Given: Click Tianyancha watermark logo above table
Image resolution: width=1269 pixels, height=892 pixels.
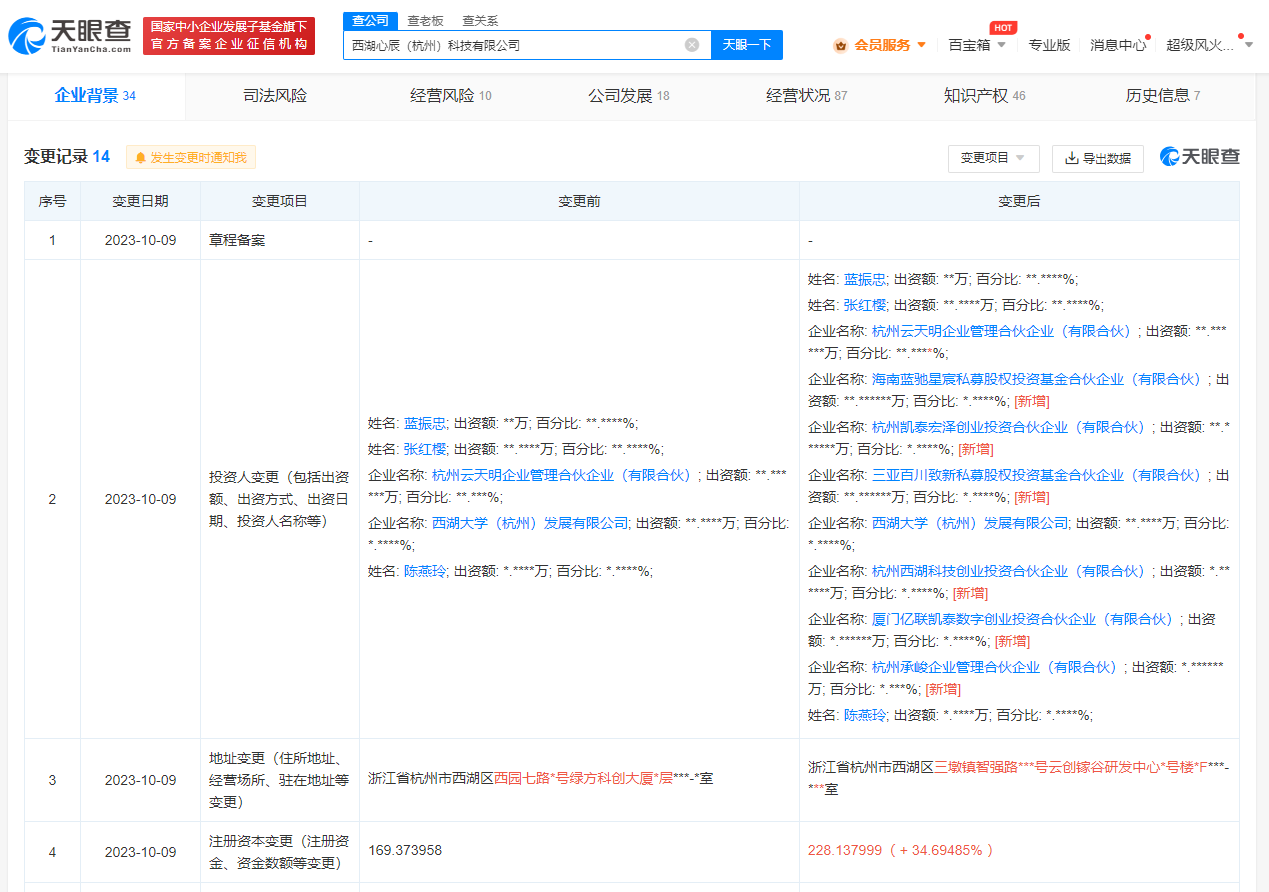Looking at the screenshot, I should tap(1199, 157).
